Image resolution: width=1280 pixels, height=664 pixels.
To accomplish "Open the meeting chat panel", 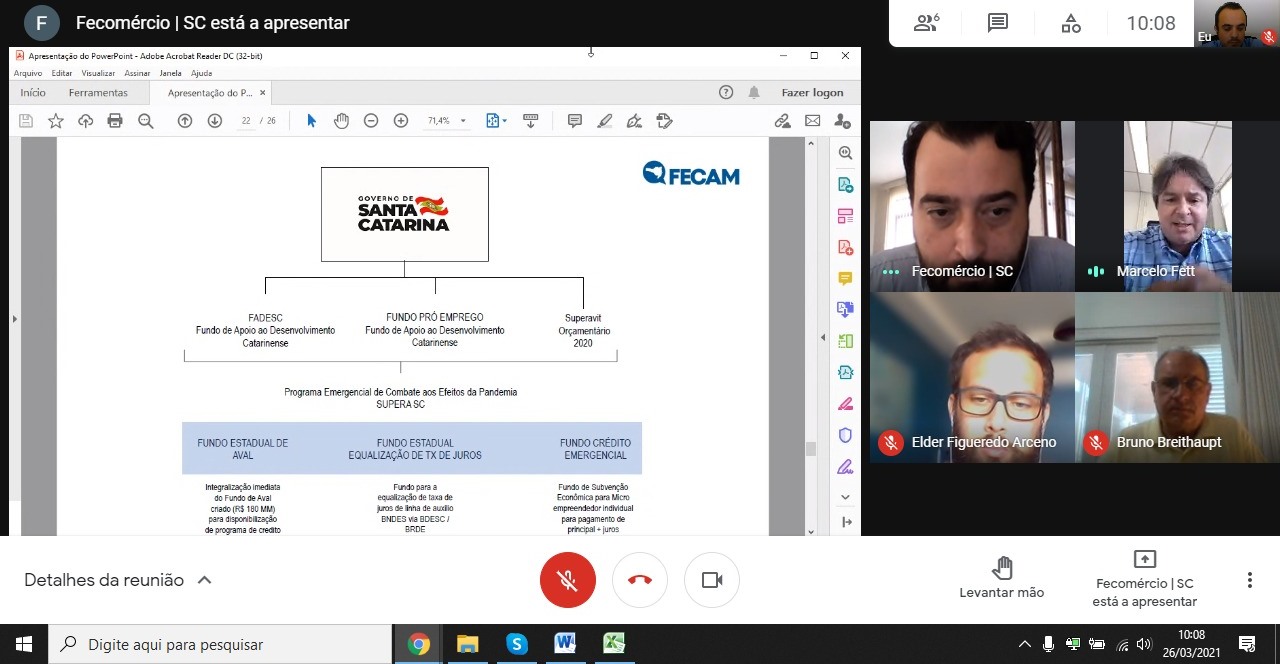I will [997, 23].
